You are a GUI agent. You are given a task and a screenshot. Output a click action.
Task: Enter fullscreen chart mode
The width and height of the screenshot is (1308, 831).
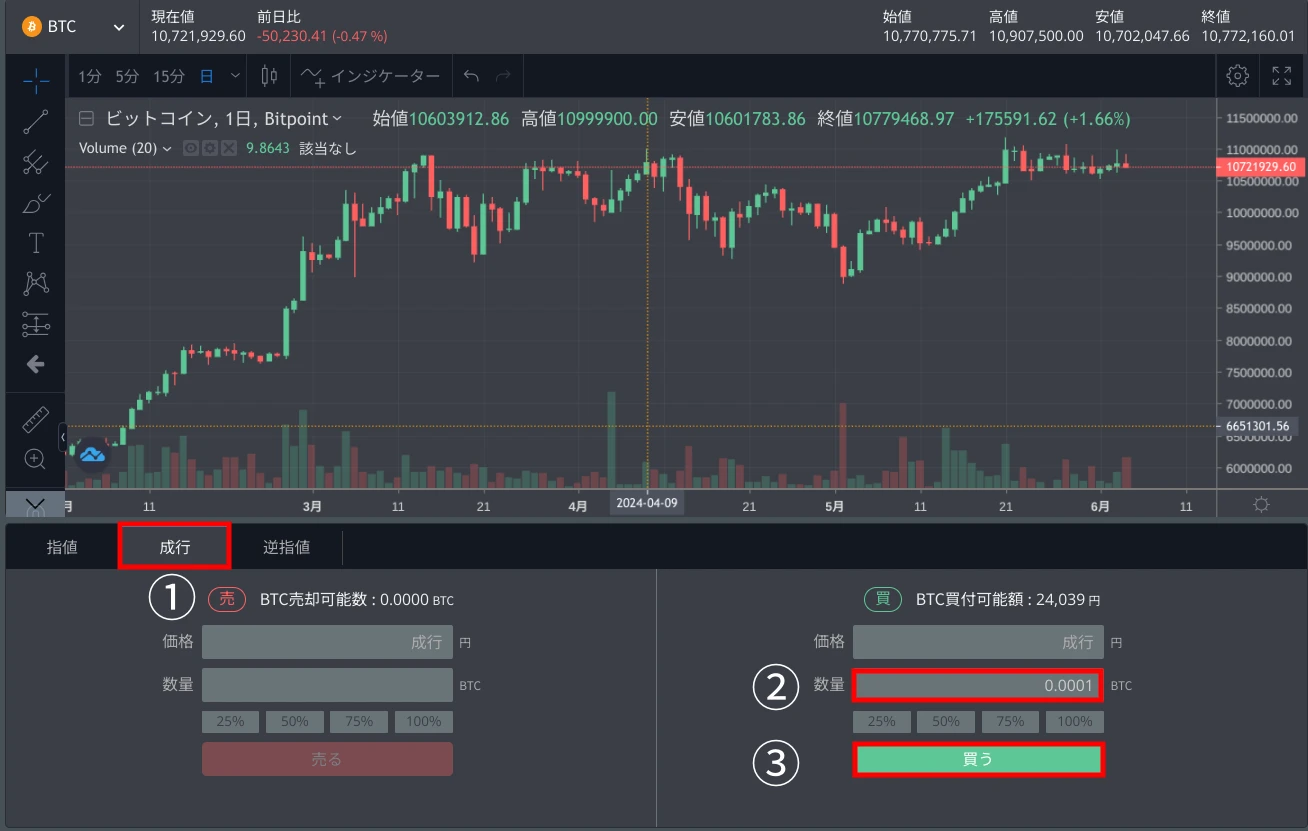(1281, 76)
